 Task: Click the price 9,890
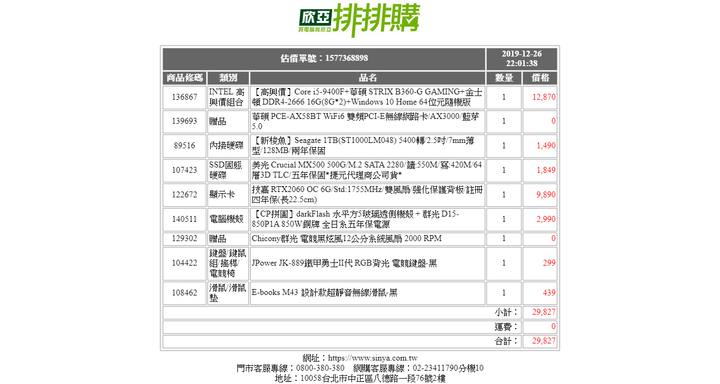coord(546,195)
